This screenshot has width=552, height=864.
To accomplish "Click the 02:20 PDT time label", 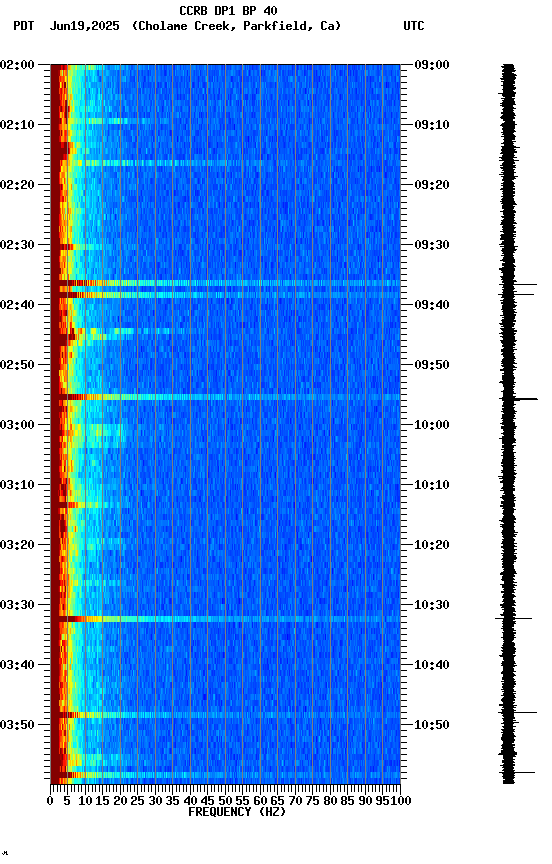I will tap(17, 185).
